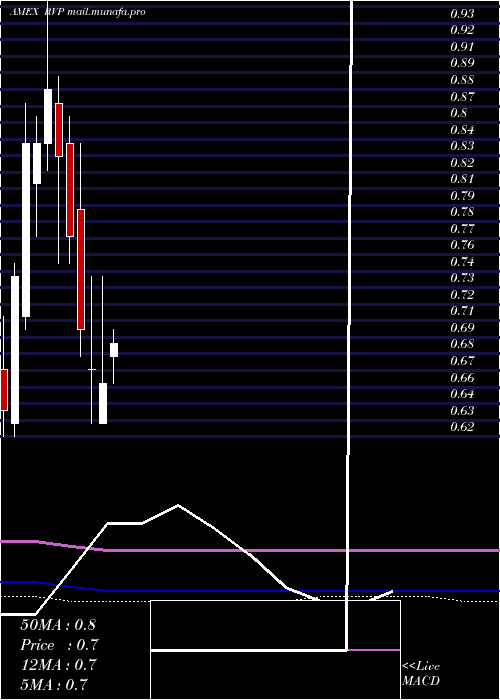Click the 0.82 price axis label
500x700 pixels.
click(x=462, y=162)
